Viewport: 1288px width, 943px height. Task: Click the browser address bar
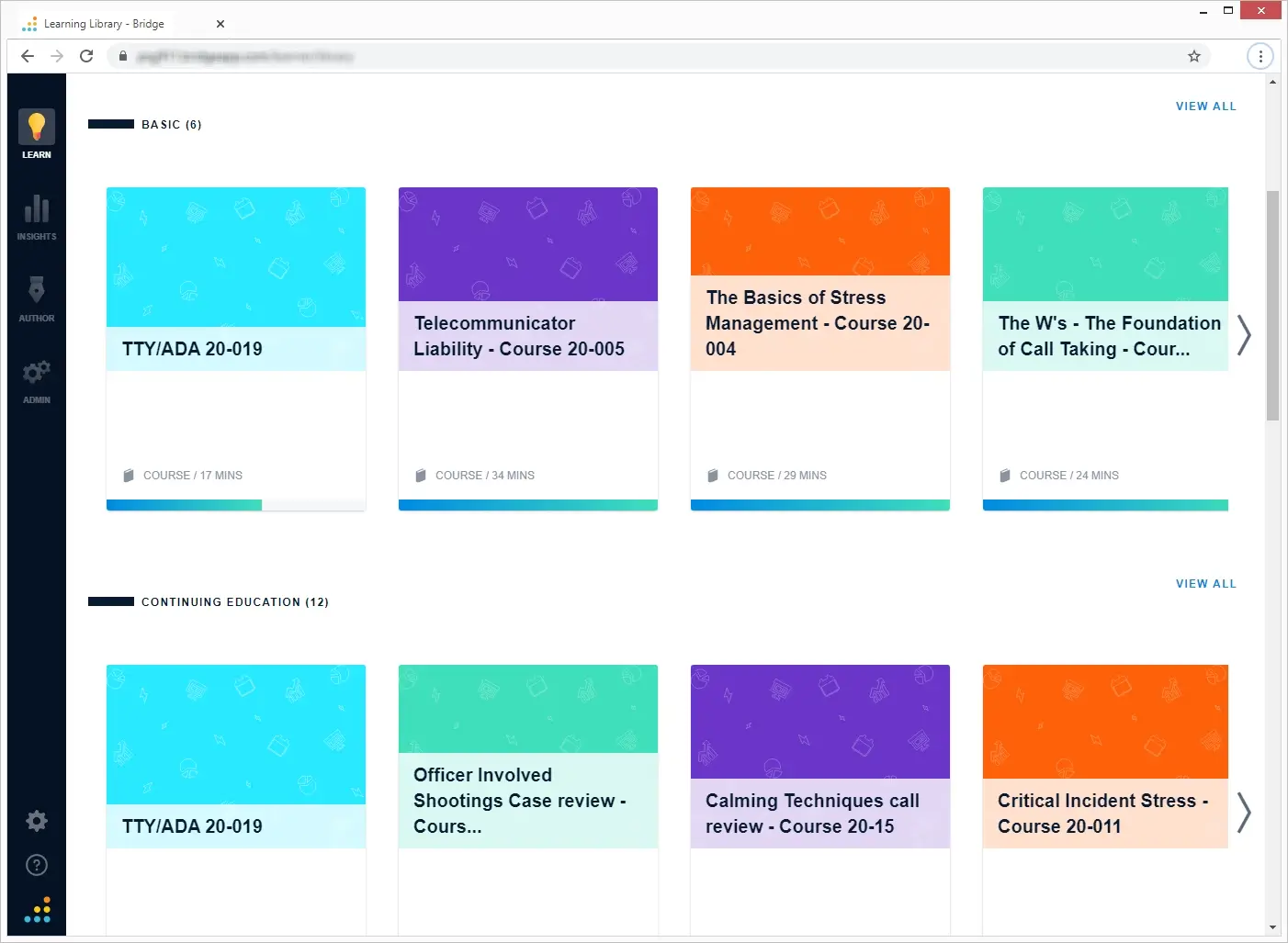[x=643, y=56]
